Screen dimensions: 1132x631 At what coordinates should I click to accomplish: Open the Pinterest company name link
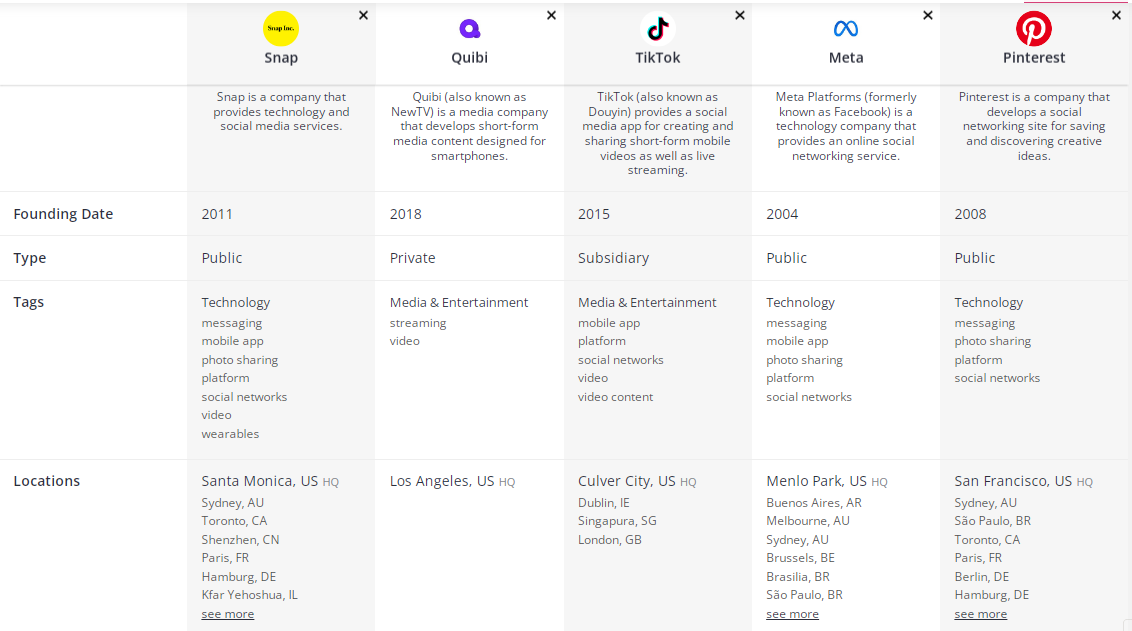[1034, 58]
